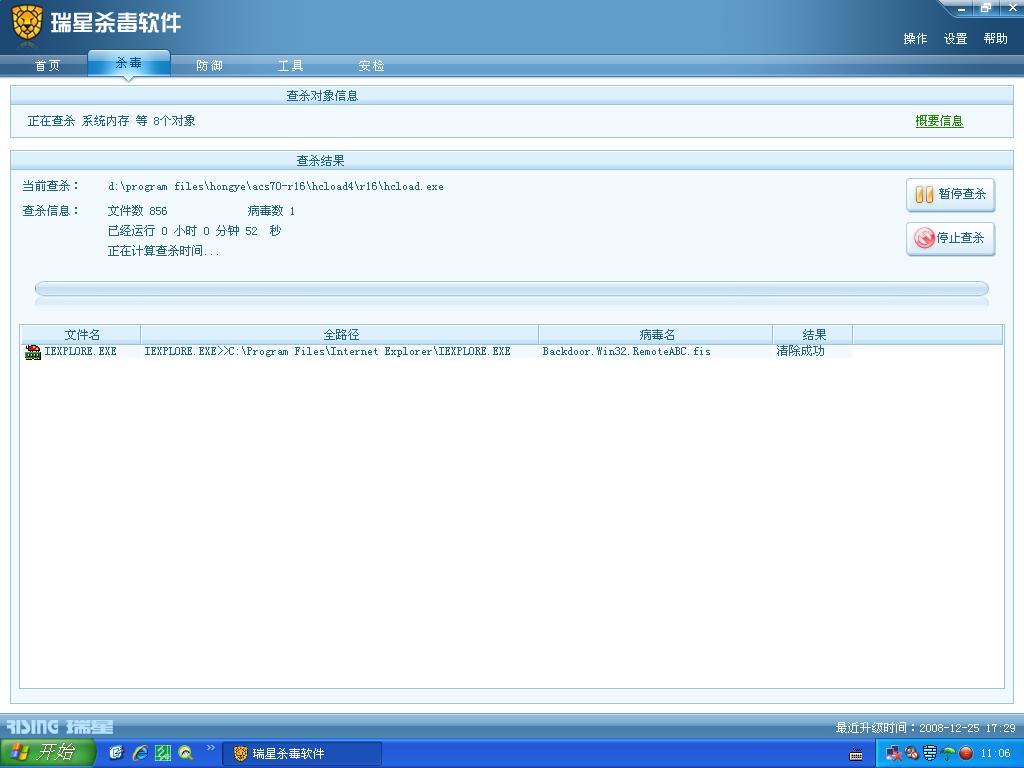Select the 杀毒 antivirus tab

click(x=129, y=63)
